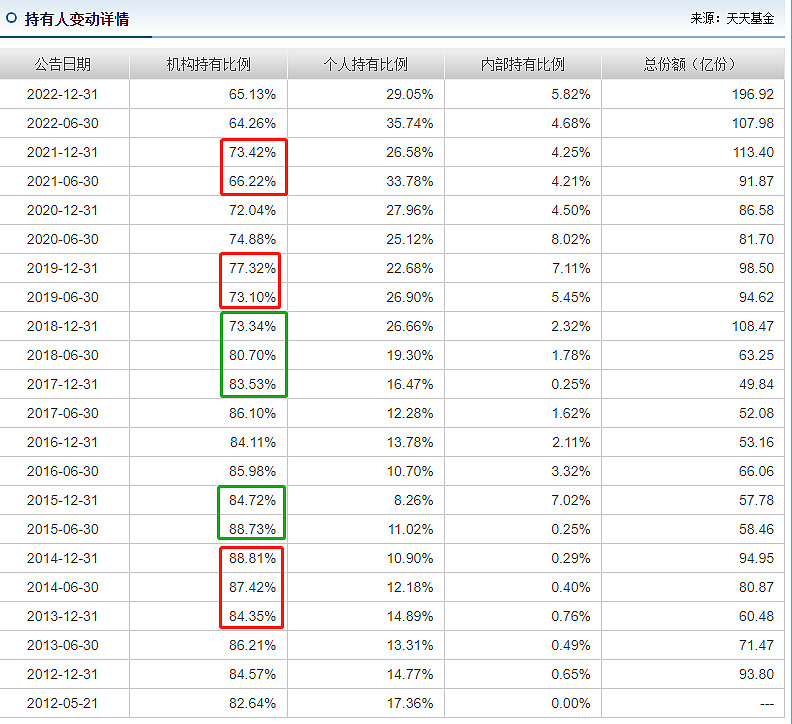Click individual ratio 8.26%

(414, 500)
